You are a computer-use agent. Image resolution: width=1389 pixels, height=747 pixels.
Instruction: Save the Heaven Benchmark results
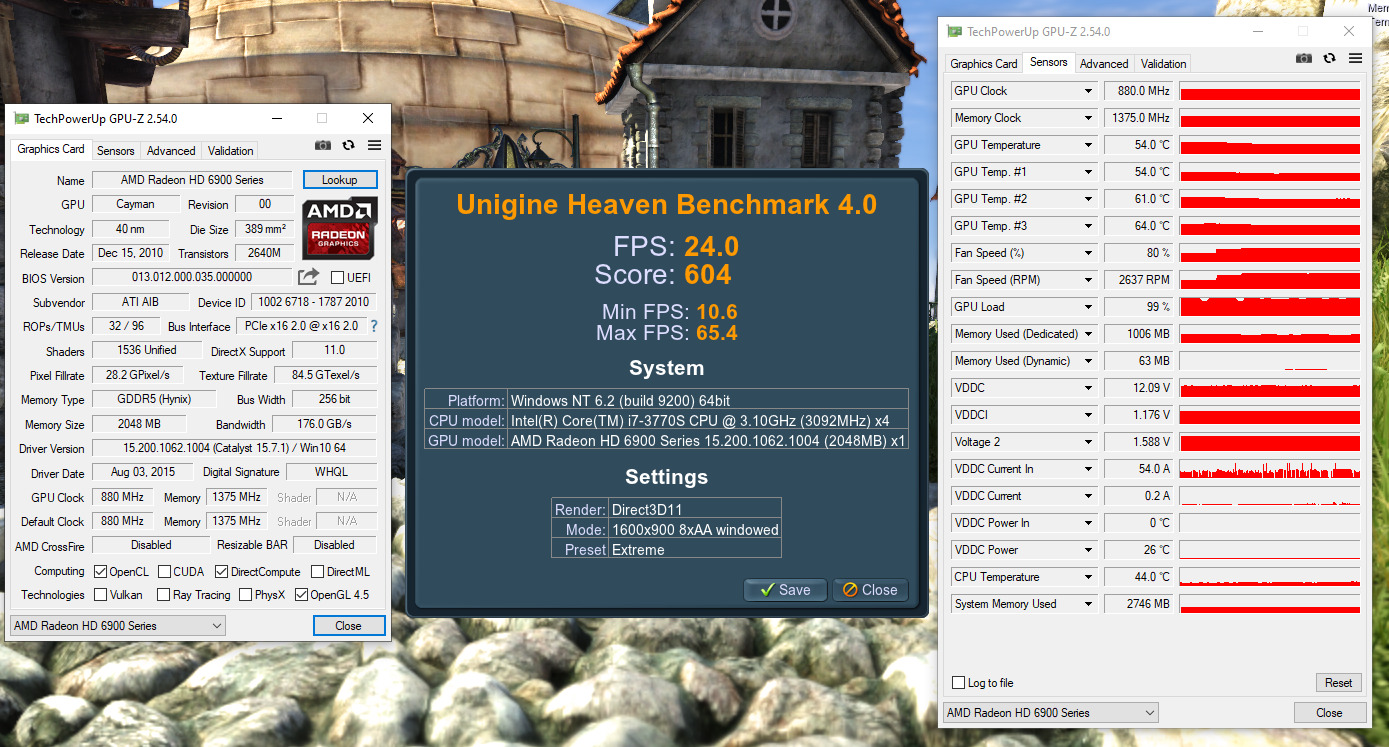pyautogui.click(x=785, y=590)
